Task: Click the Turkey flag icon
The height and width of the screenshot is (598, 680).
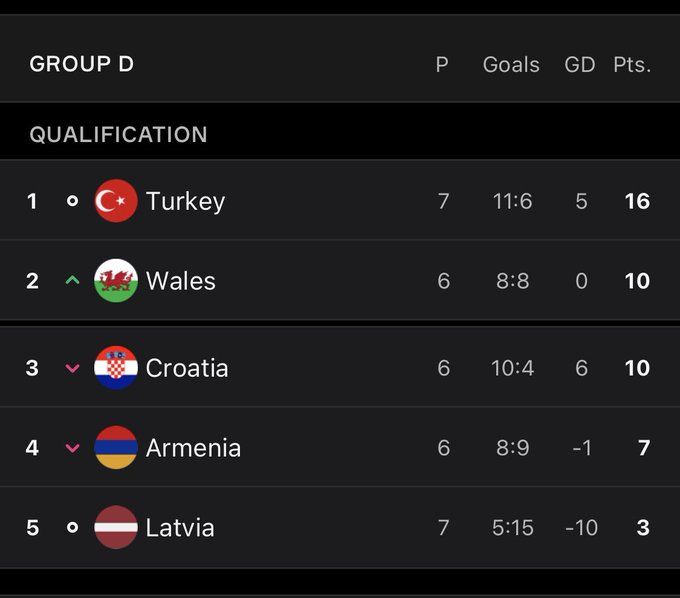Action: pyautogui.click(x=116, y=201)
